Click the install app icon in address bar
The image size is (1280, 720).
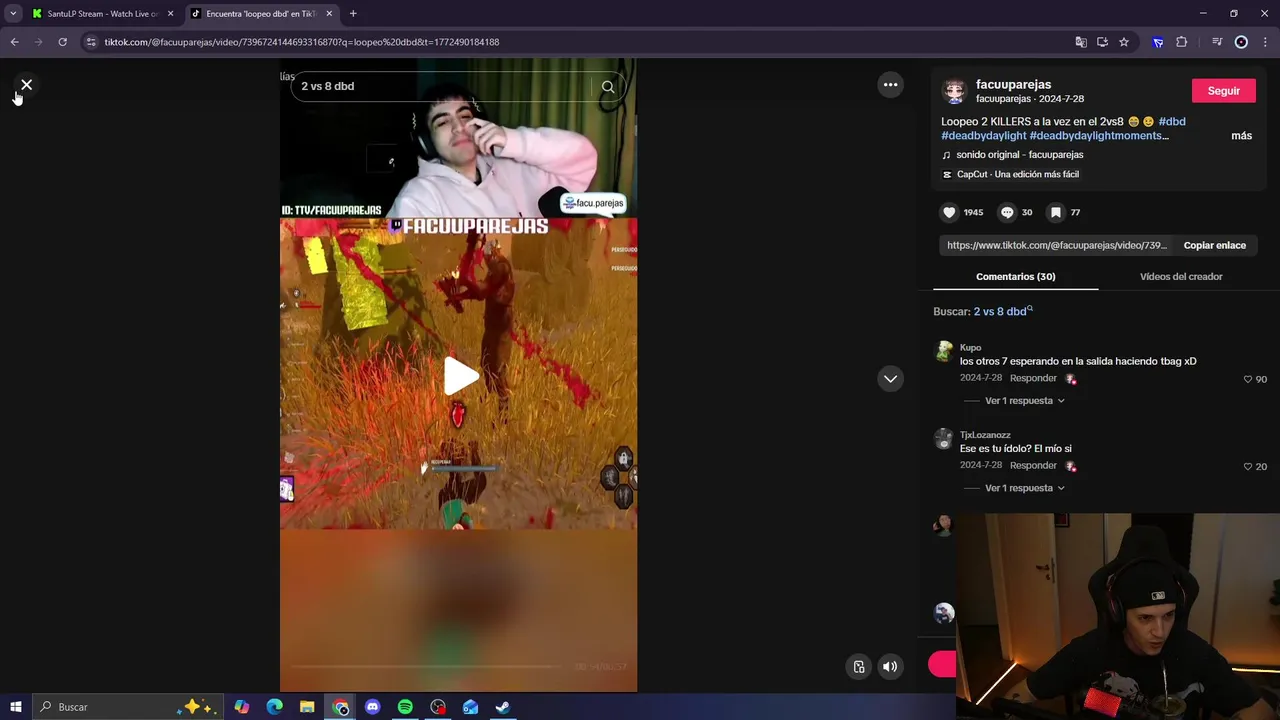coord(1102,42)
